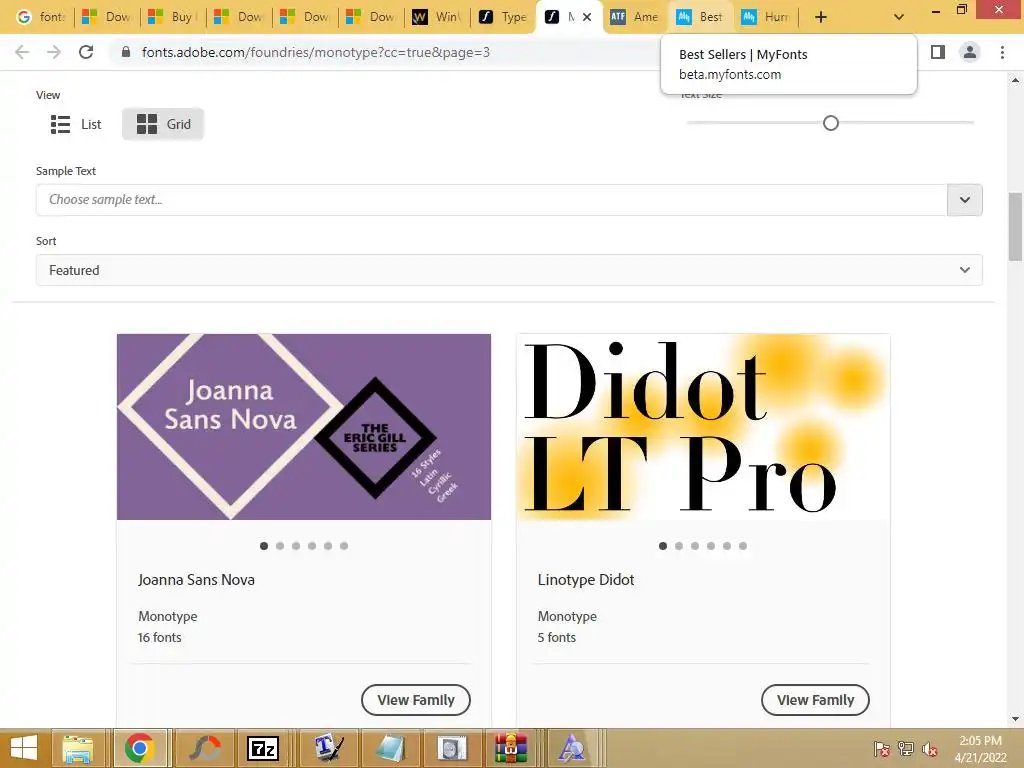Switch to Grid view
The image size is (1024, 768).
(x=163, y=124)
